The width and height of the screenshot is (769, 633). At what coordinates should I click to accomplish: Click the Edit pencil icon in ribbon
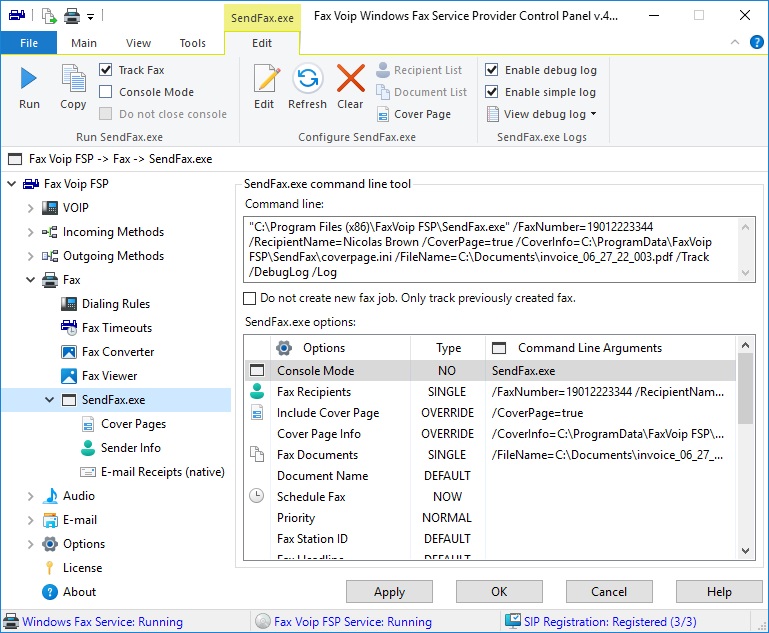266,78
